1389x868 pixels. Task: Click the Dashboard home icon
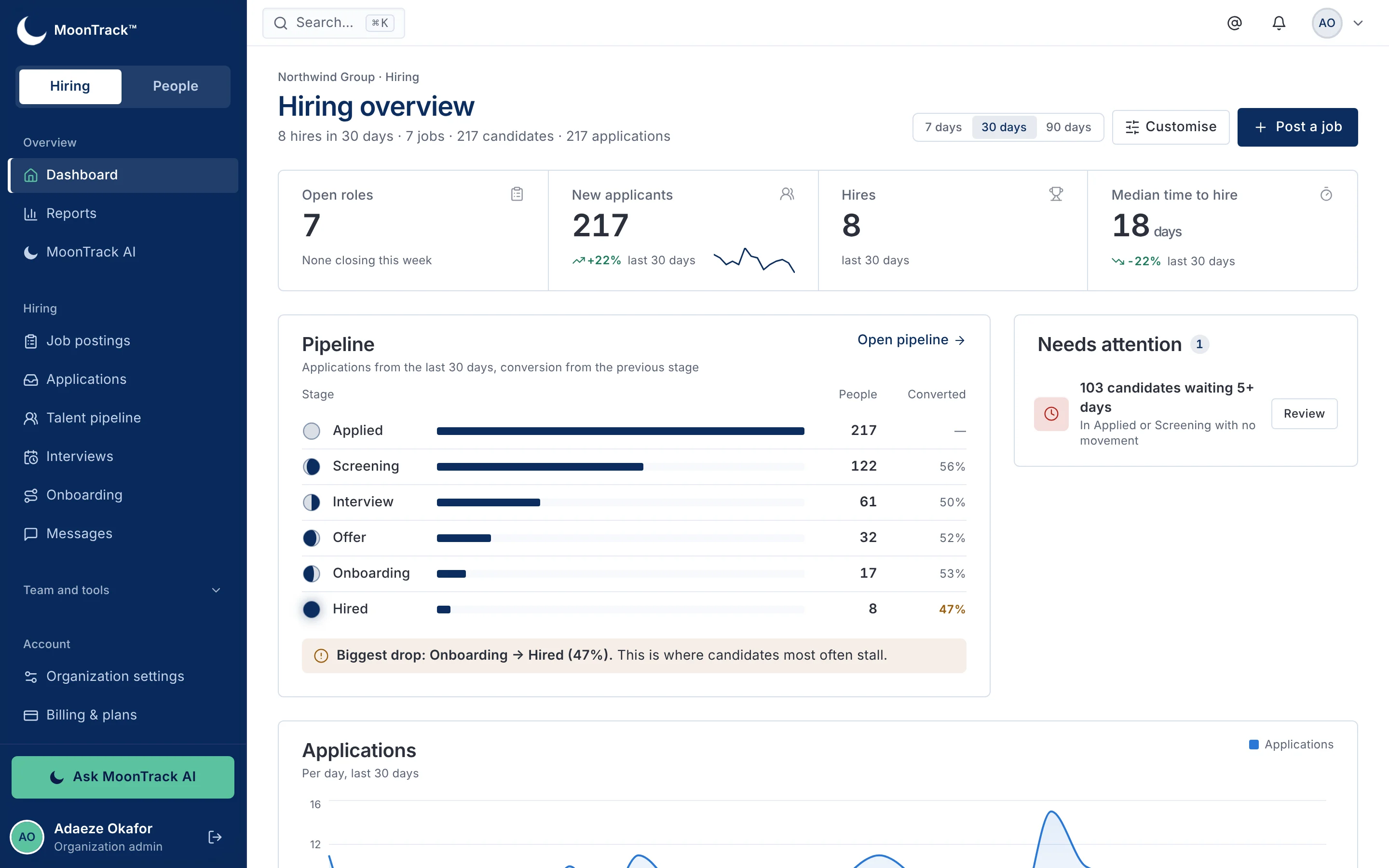coord(31,175)
